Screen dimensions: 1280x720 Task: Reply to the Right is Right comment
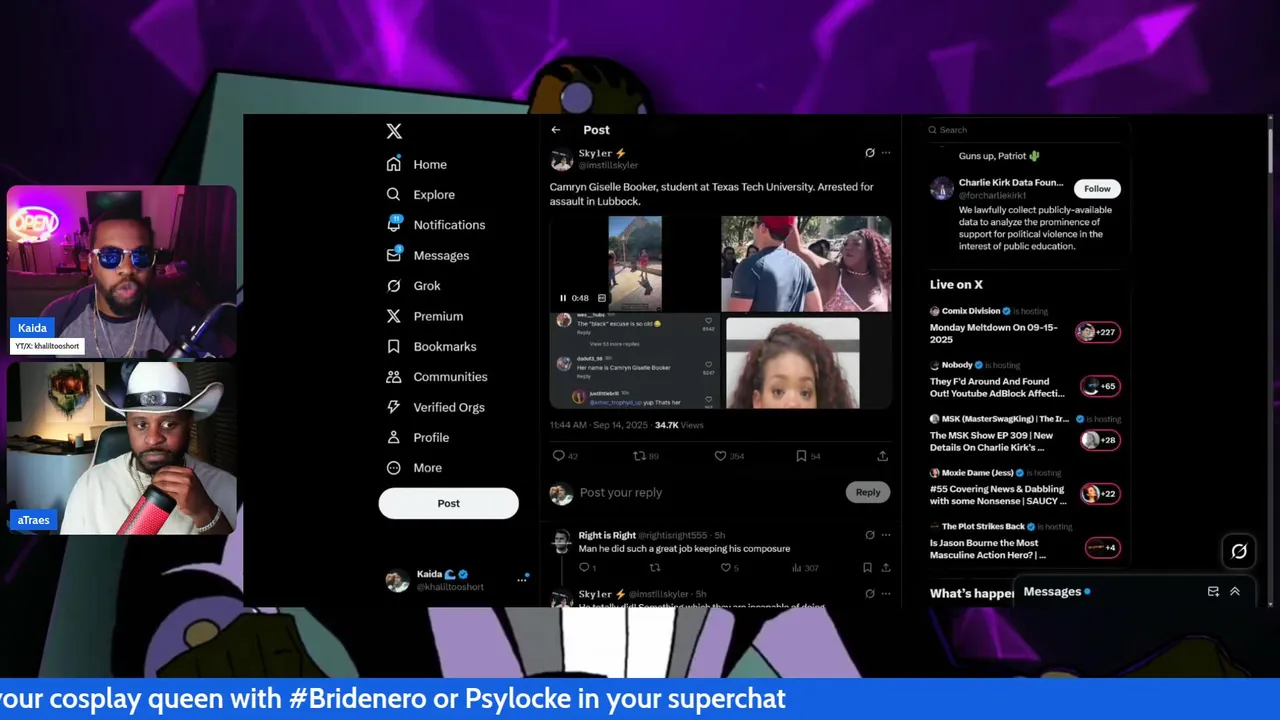tap(585, 568)
